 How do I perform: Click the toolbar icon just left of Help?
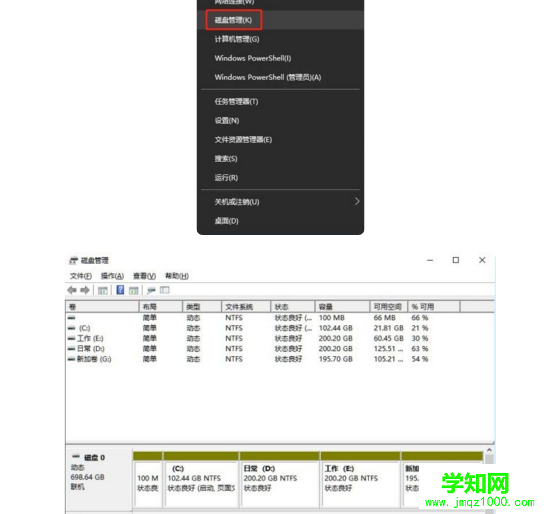coord(103,290)
